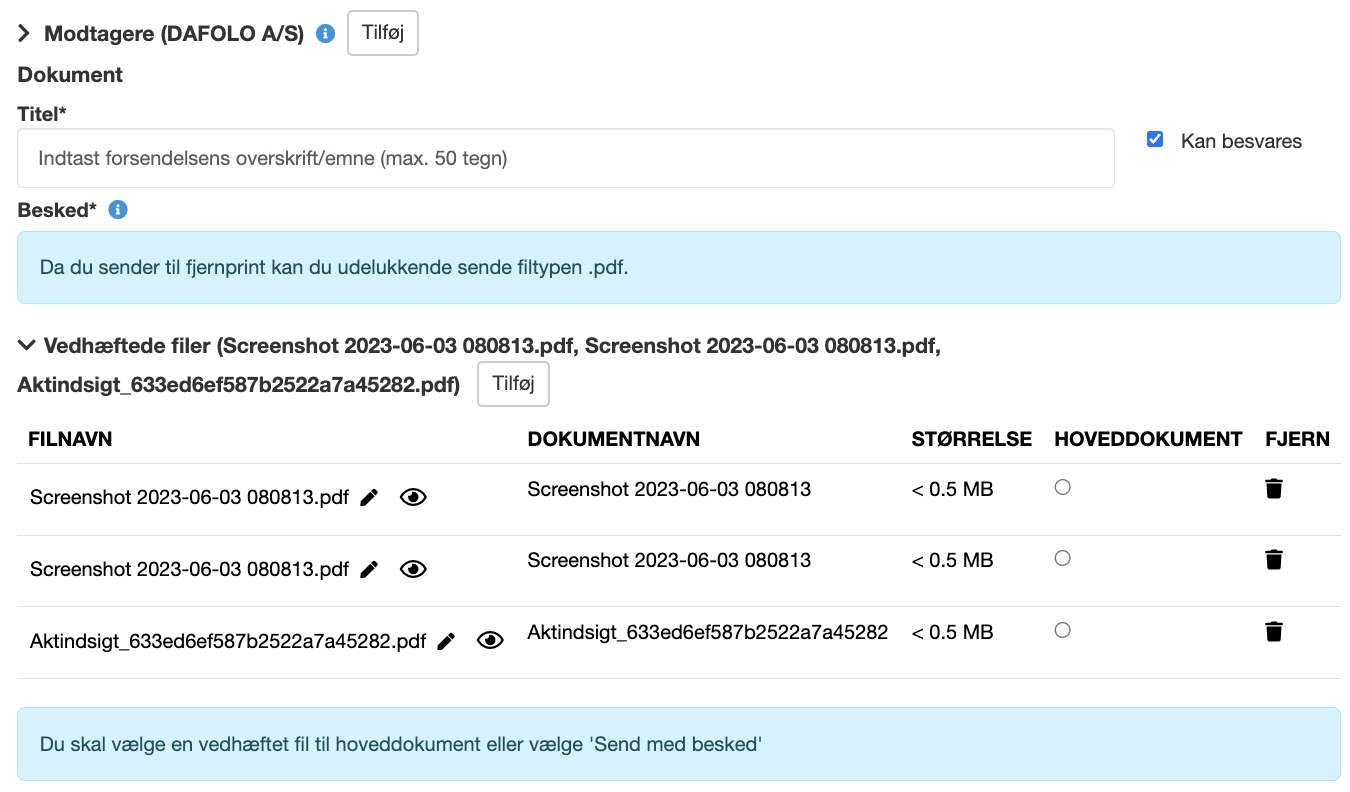Remove the first Screenshot file using the trash icon
This screenshot has height=792, width=1350.
tap(1273, 489)
